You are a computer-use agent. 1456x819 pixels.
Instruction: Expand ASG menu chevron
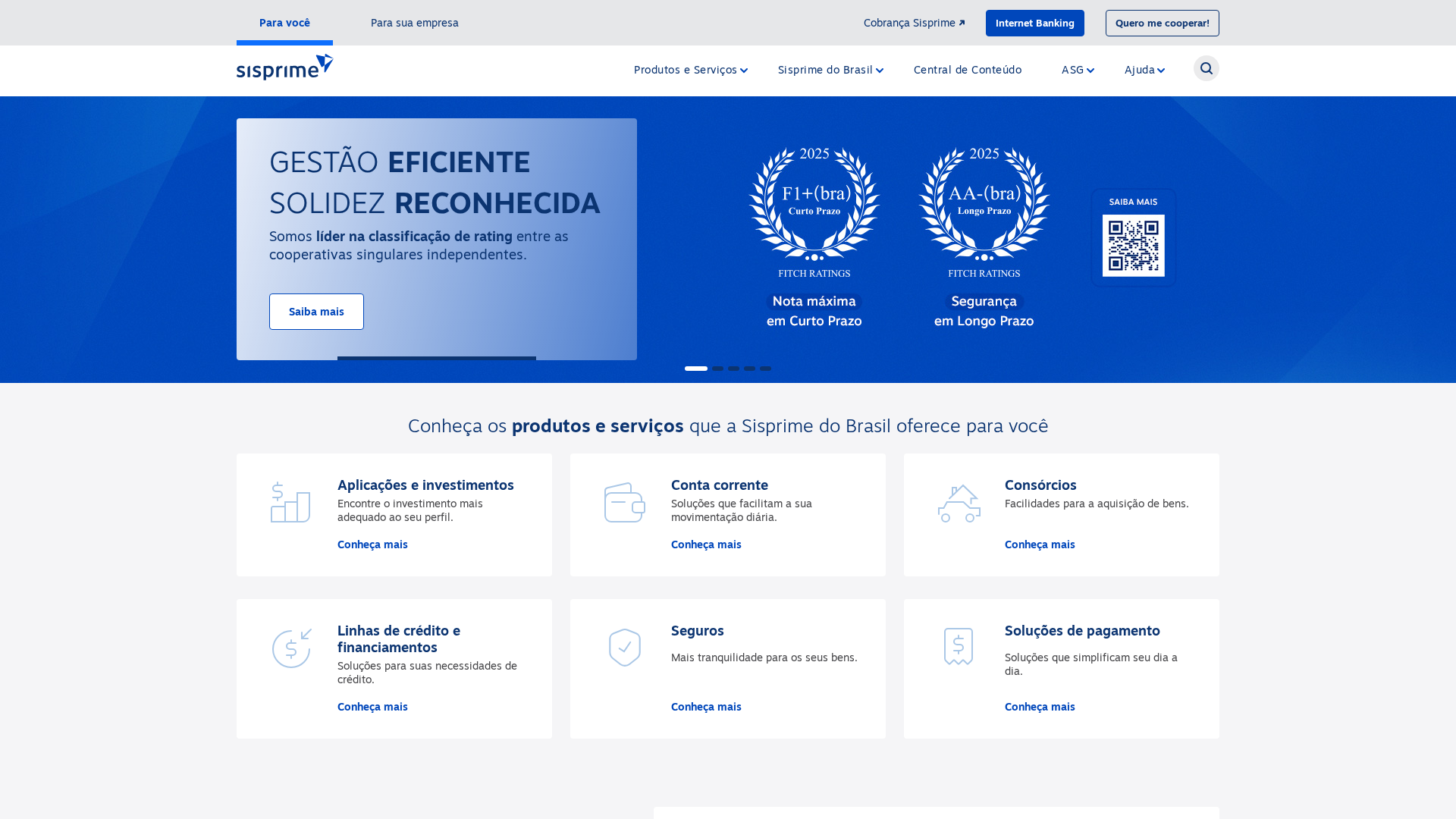point(1090,71)
